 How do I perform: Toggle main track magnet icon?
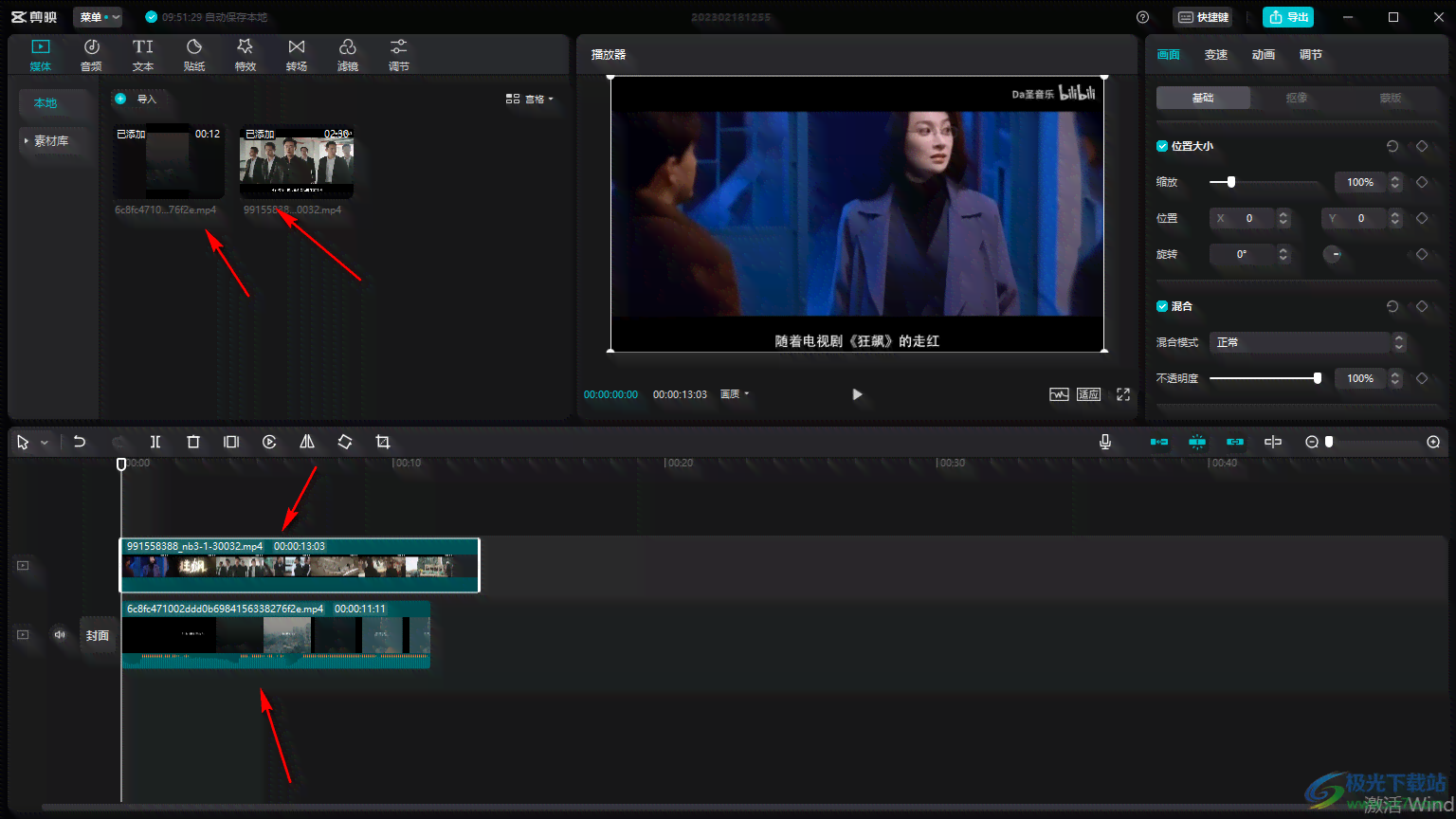tap(1159, 442)
